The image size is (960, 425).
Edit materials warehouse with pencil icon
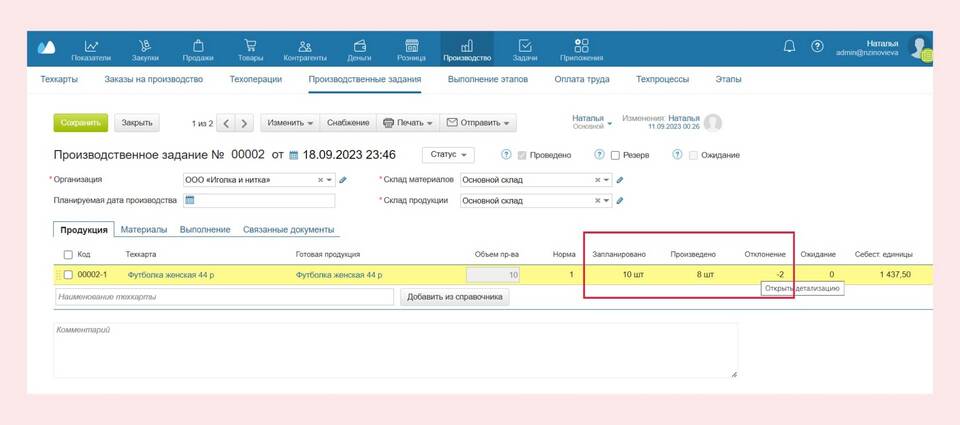[620, 180]
